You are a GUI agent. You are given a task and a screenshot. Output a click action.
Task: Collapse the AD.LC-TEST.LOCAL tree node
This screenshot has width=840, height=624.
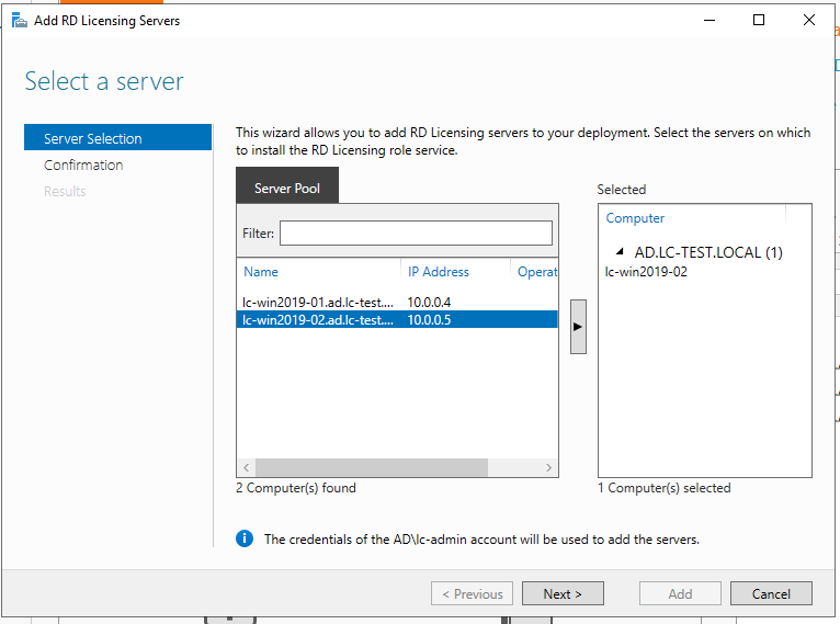[x=620, y=252]
